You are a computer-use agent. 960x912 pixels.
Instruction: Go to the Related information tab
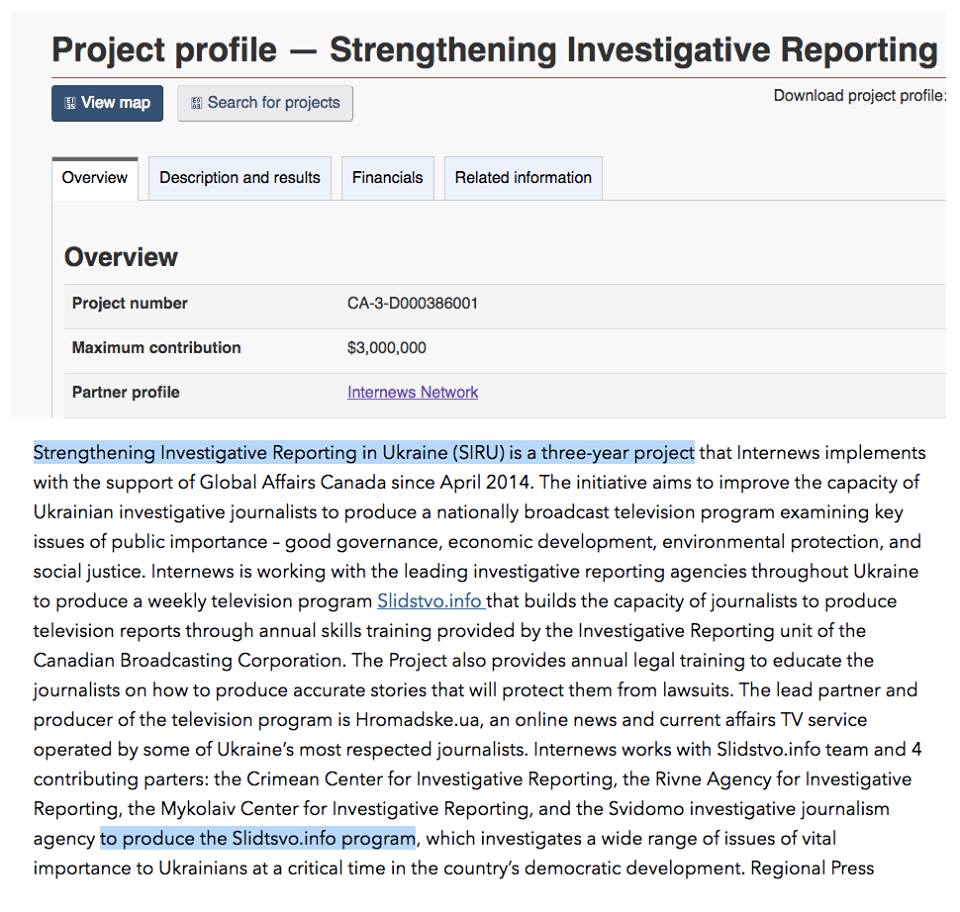[x=523, y=178]
